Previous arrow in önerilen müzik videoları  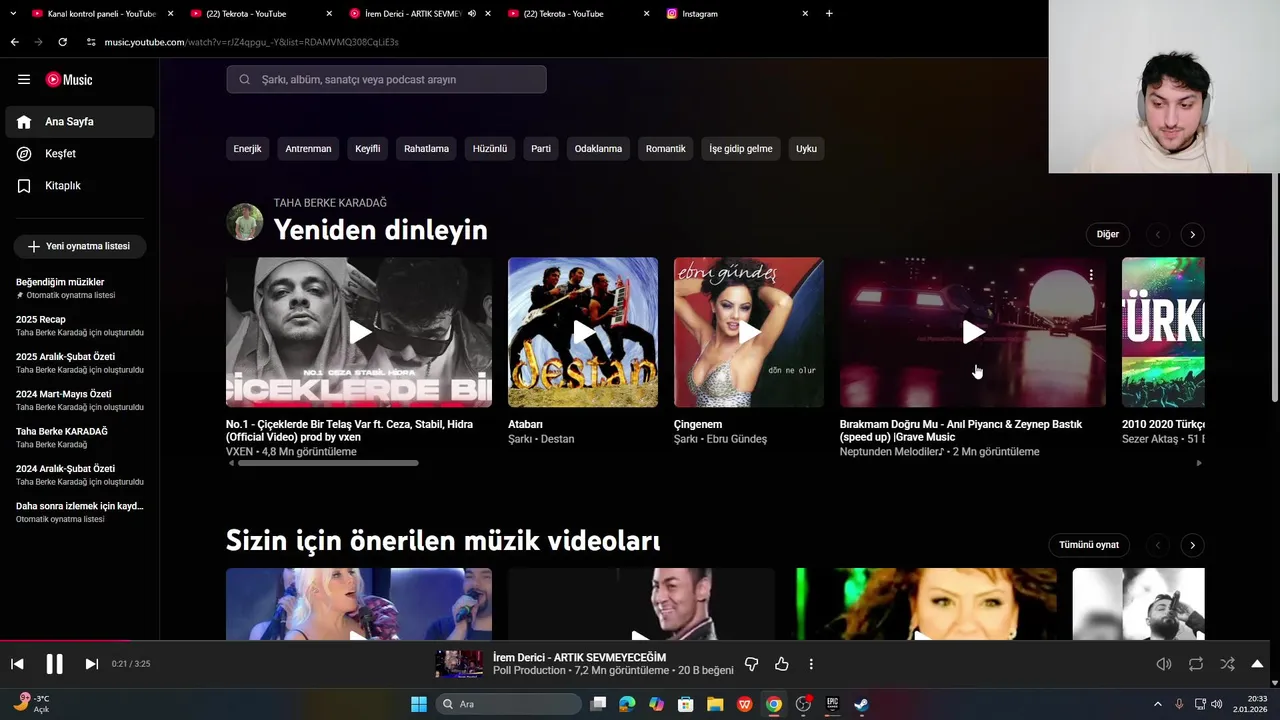pos(1158,545)
